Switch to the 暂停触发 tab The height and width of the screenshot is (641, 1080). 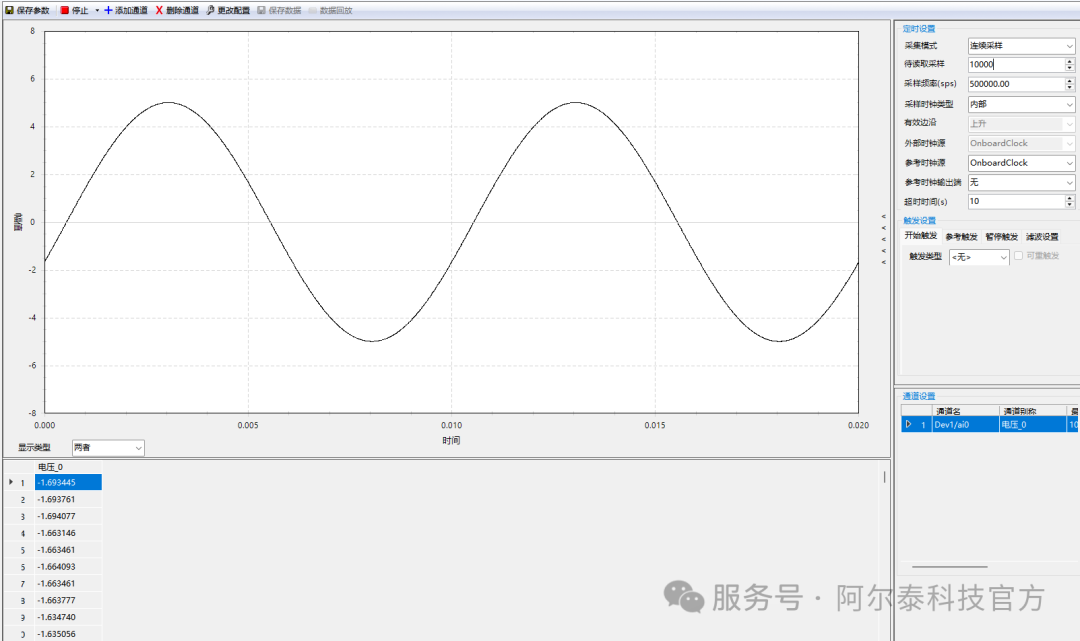pos(1001,237)
